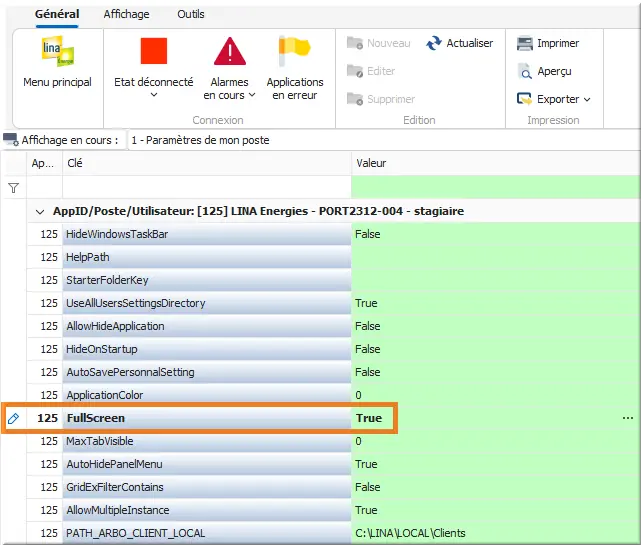Click the Applications en erreur flag icon
Image resolution: width=641 pixels, height=545 pixels.
pos(294,51)
